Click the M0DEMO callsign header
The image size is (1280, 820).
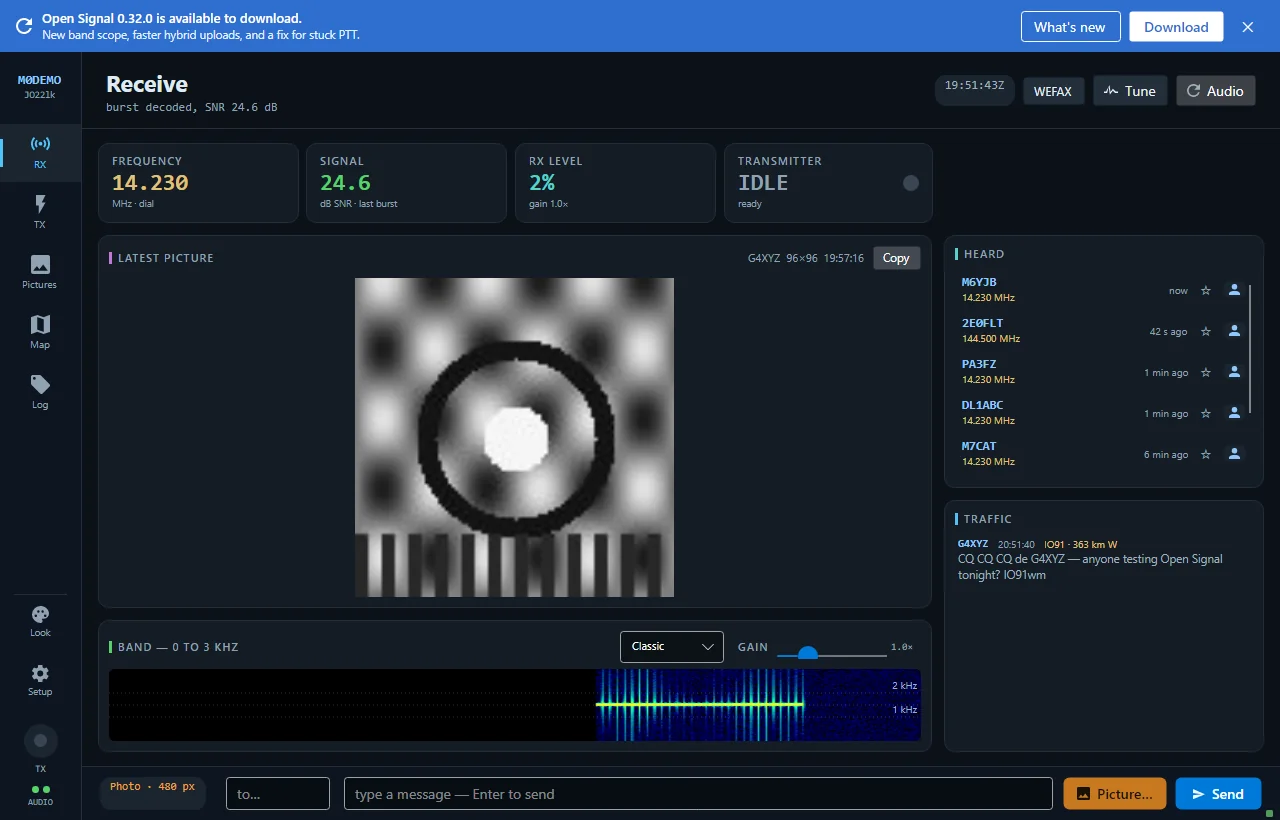(40, 80)
